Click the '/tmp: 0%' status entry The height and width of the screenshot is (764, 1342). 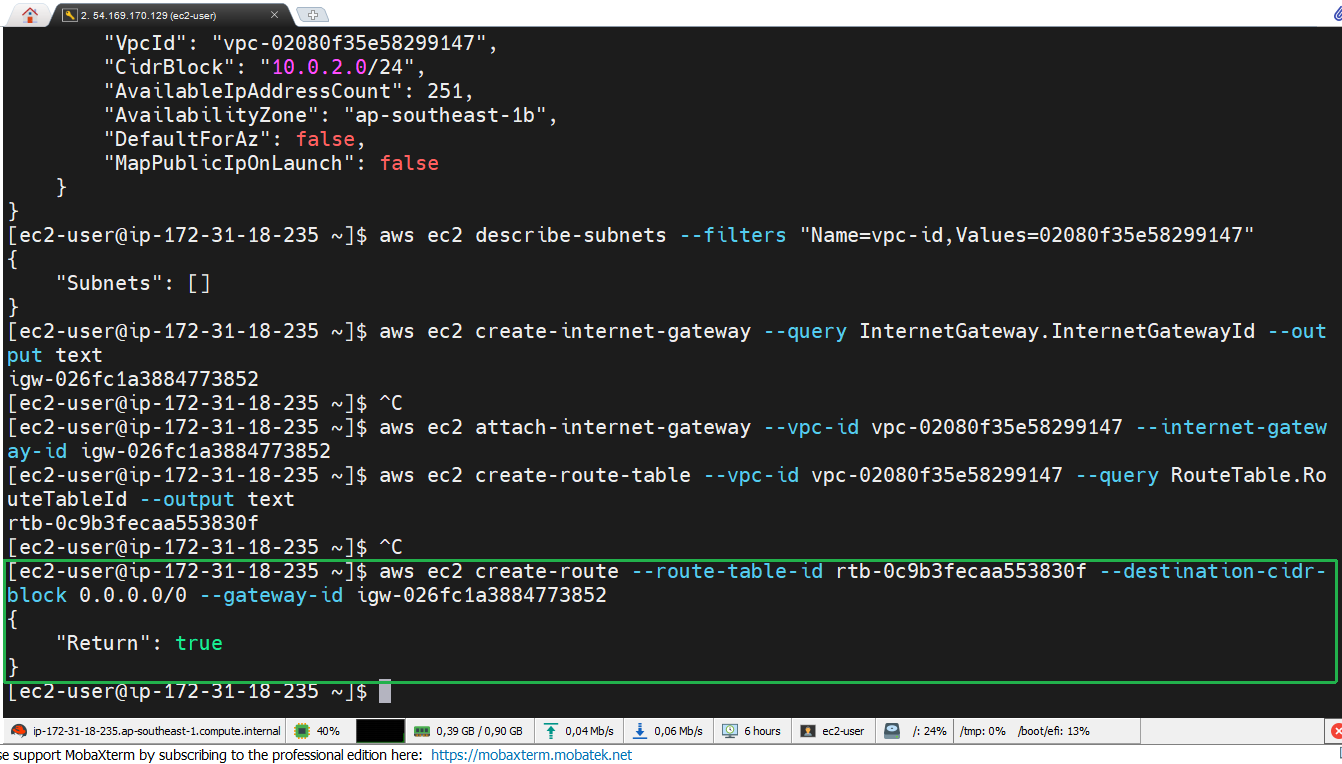(982, 731)
